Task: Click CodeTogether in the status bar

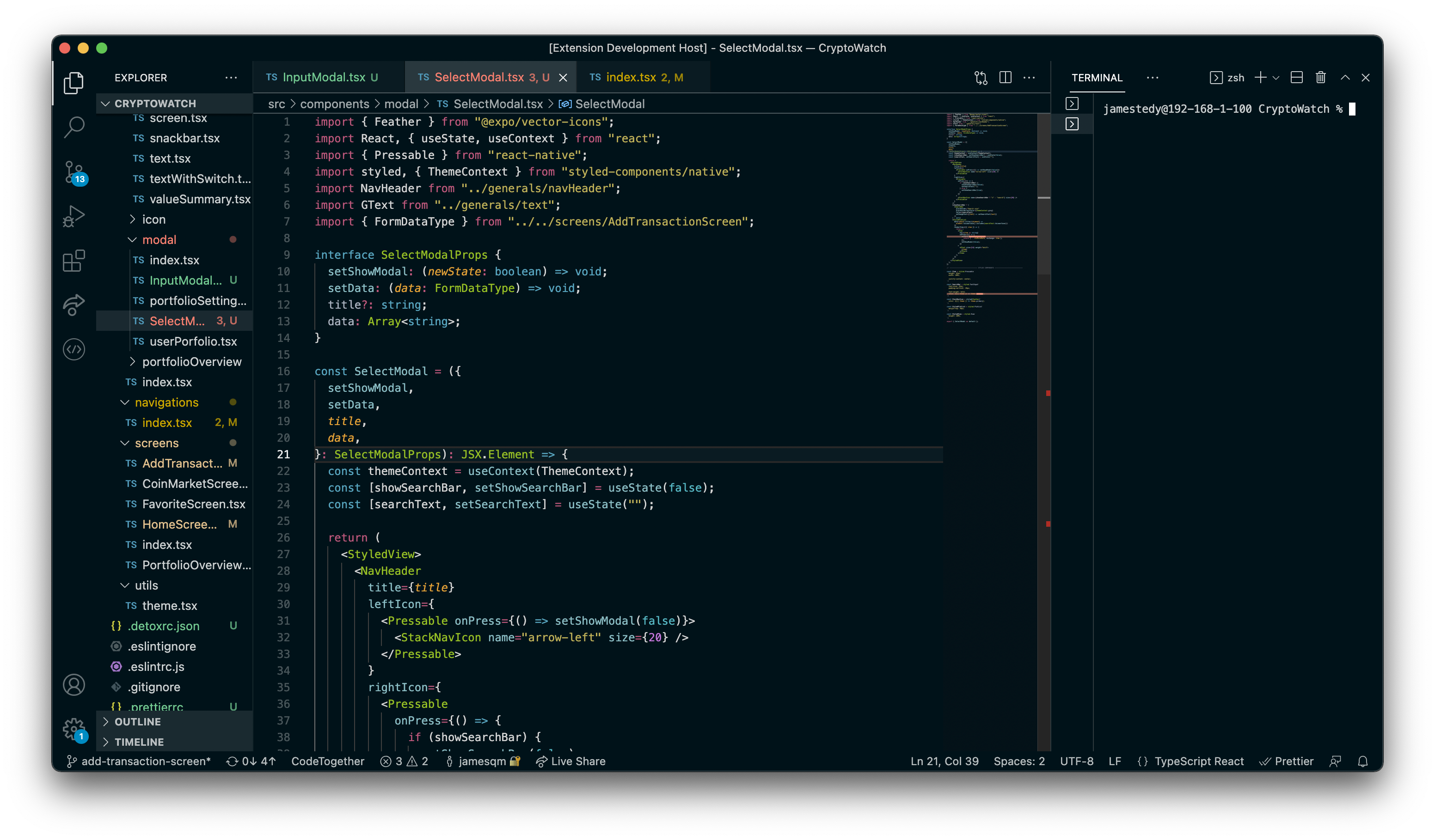Action: 327,761
